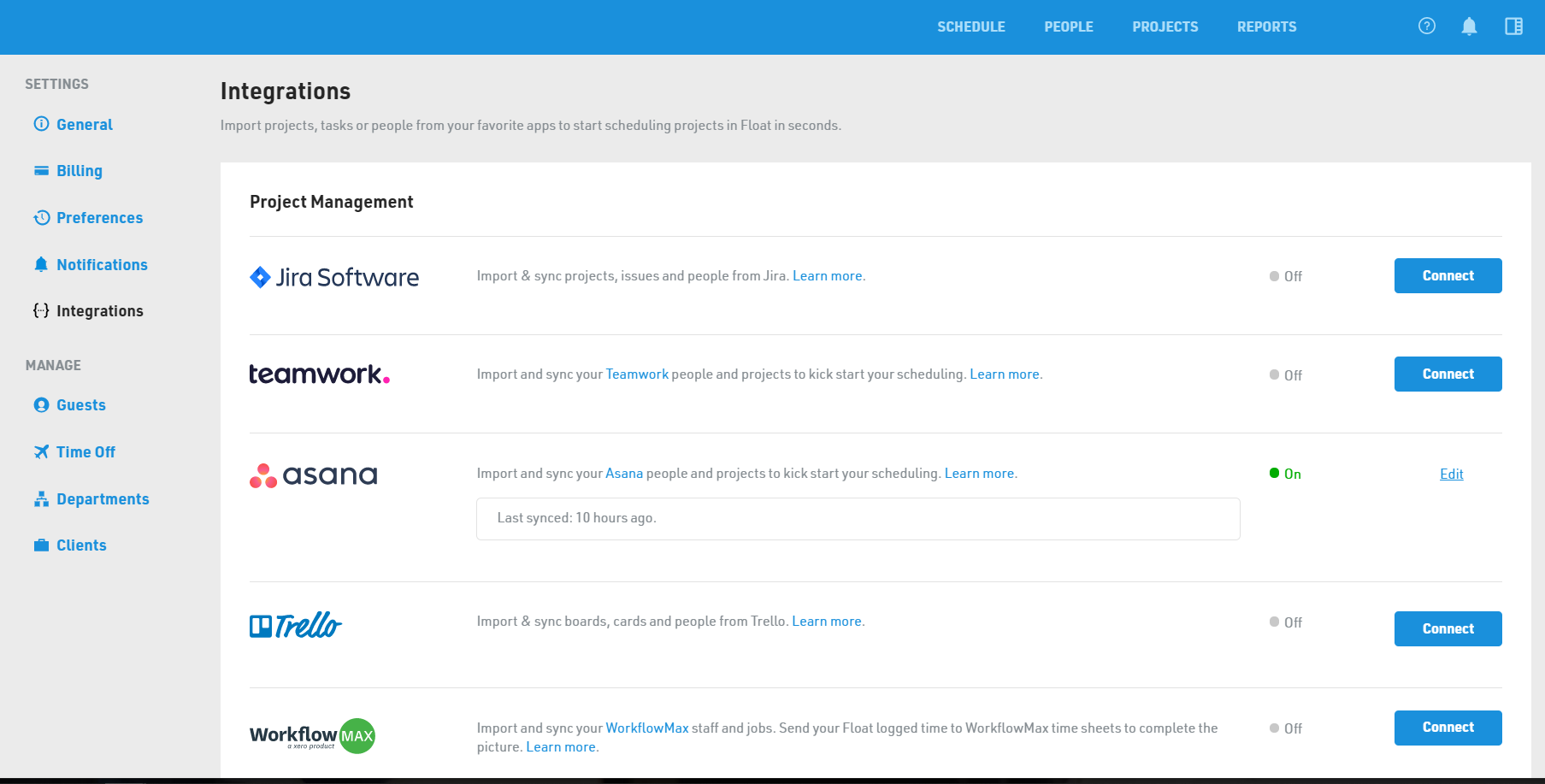
Task: Edit the Asana integration
Action: (1452, 474)
